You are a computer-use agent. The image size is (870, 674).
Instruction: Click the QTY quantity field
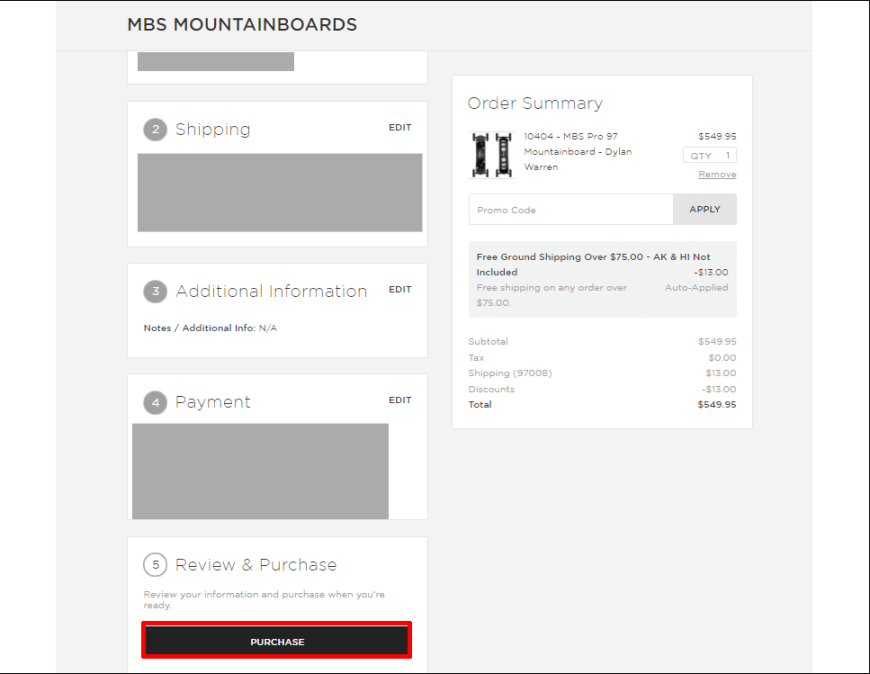coord(710,155)
